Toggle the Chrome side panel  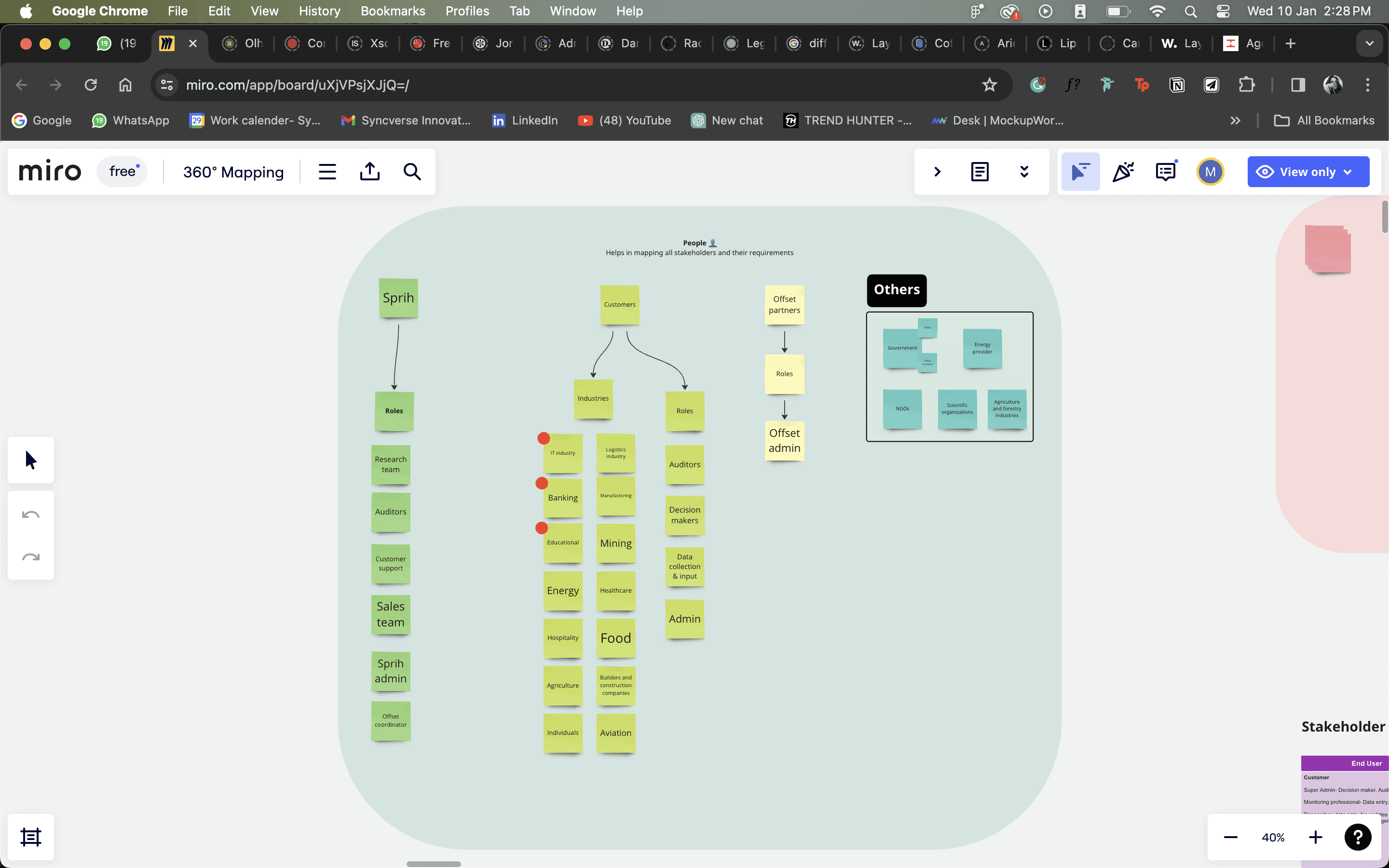pyautogui.click(x=1298, y=85)
